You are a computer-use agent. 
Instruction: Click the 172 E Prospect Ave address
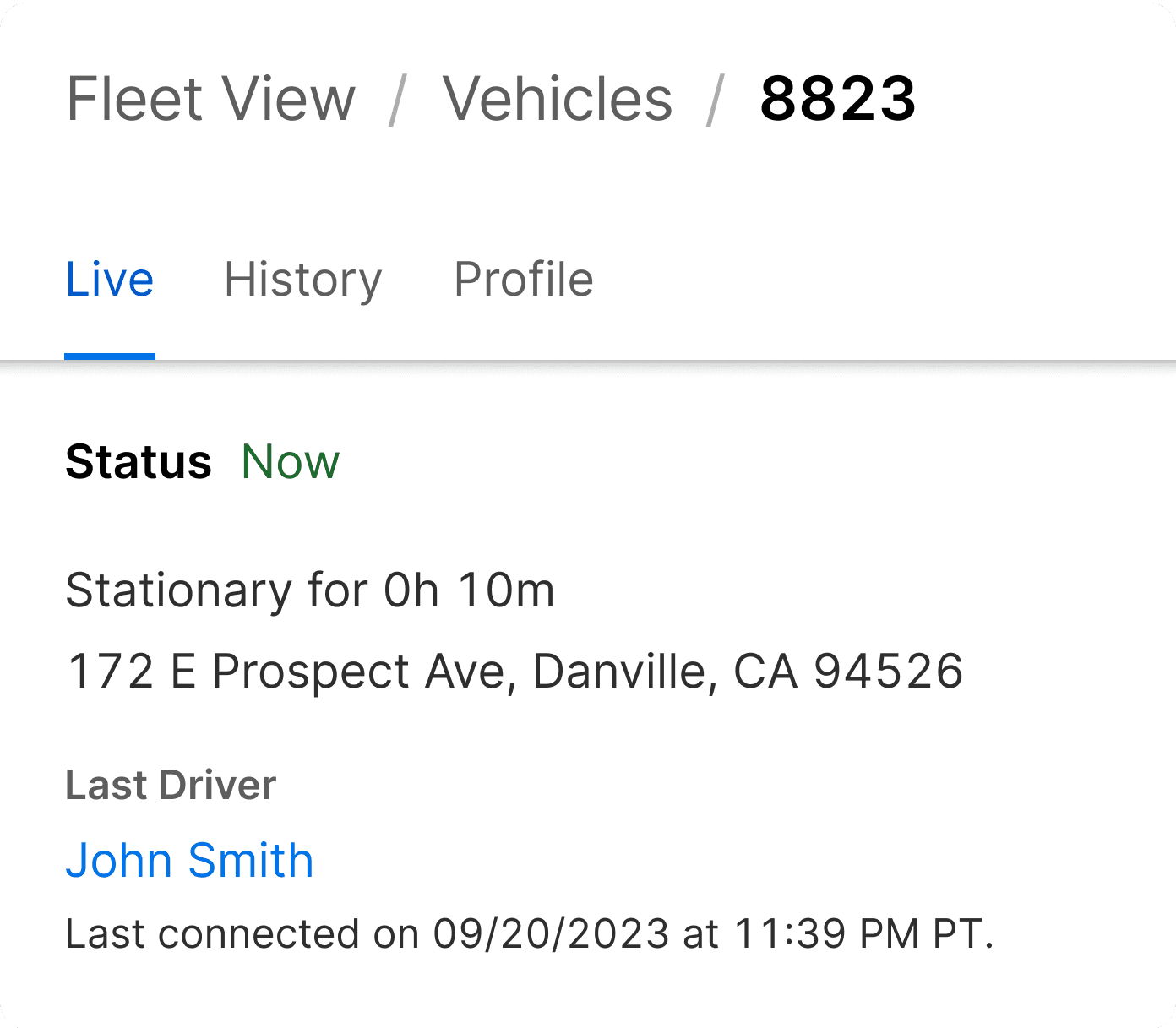pos(514,672)
